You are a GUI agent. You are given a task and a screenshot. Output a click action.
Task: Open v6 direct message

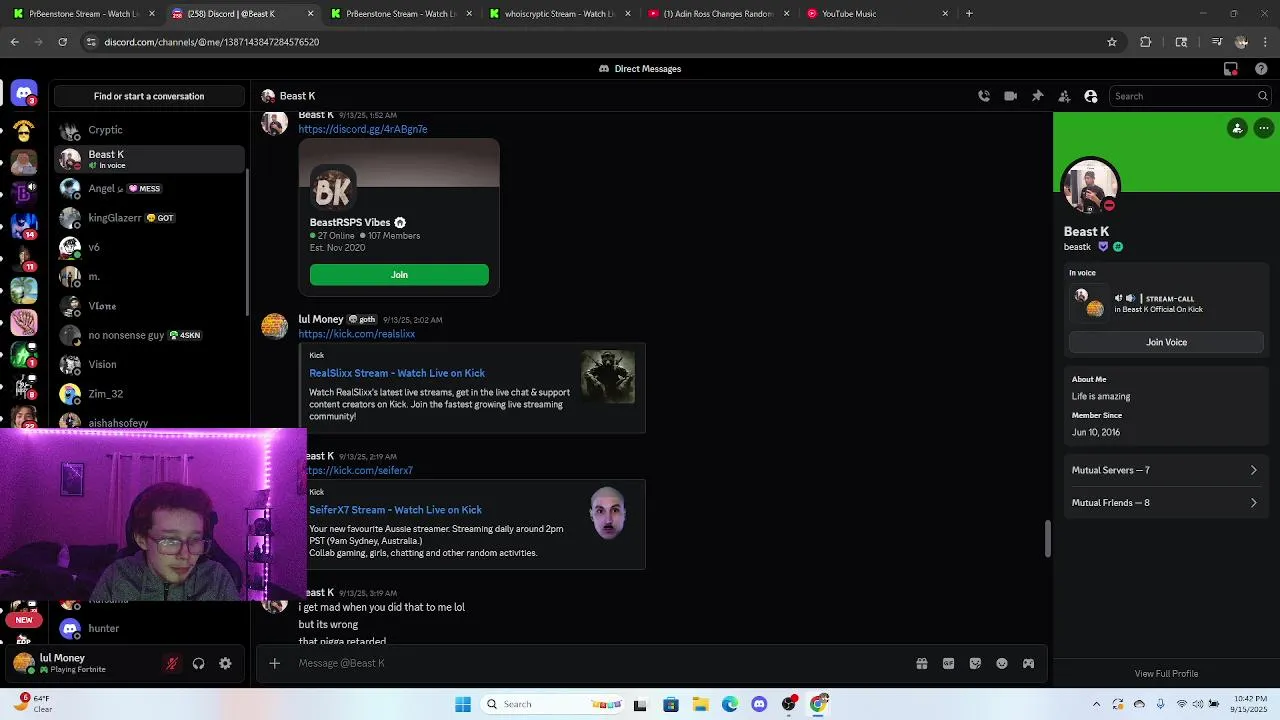[149, 247]
